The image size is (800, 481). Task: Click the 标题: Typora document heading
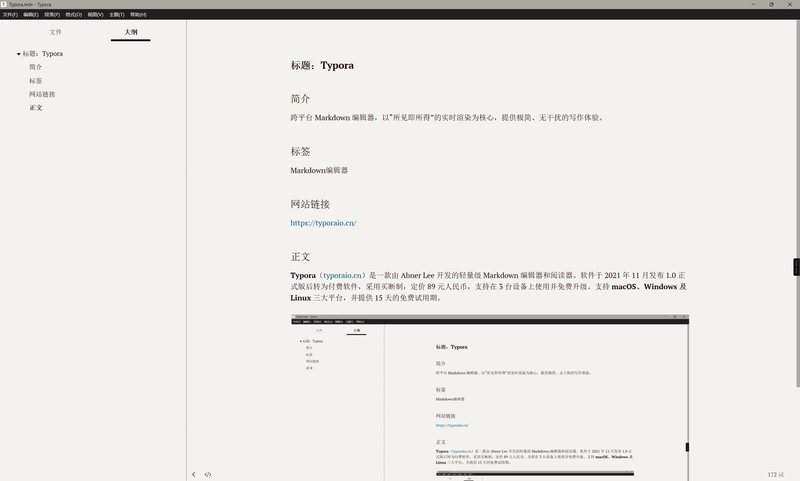pyautogui.click(x=322, y=65)
